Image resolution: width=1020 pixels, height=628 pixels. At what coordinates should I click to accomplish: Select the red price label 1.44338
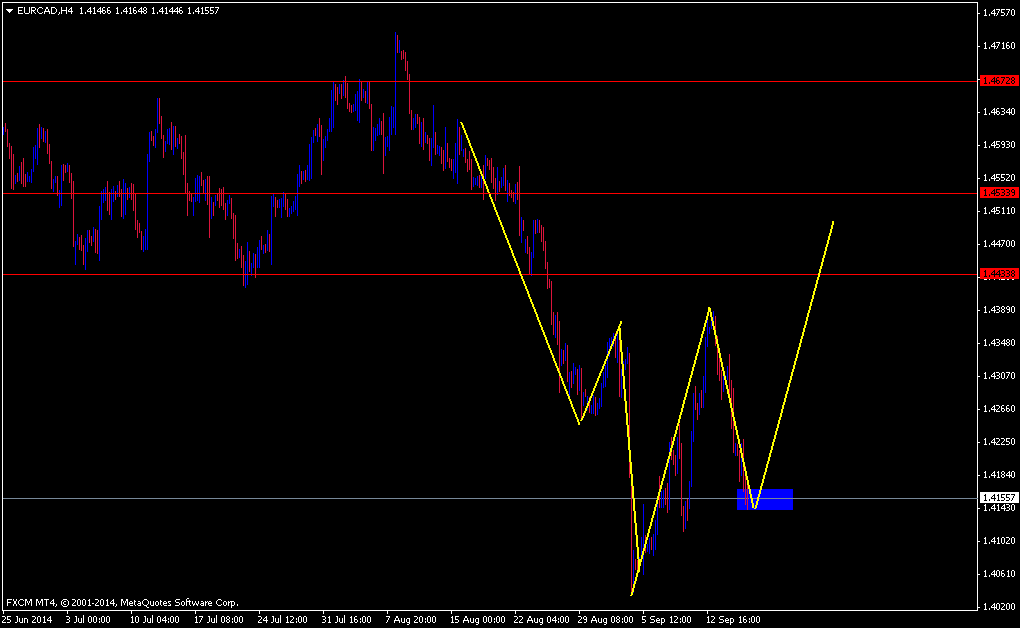(x=999, y=274)
